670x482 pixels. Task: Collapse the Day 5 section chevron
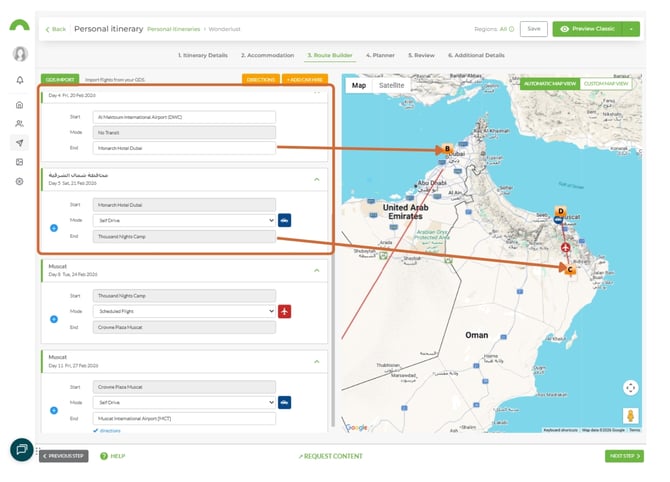click(317, 179)
